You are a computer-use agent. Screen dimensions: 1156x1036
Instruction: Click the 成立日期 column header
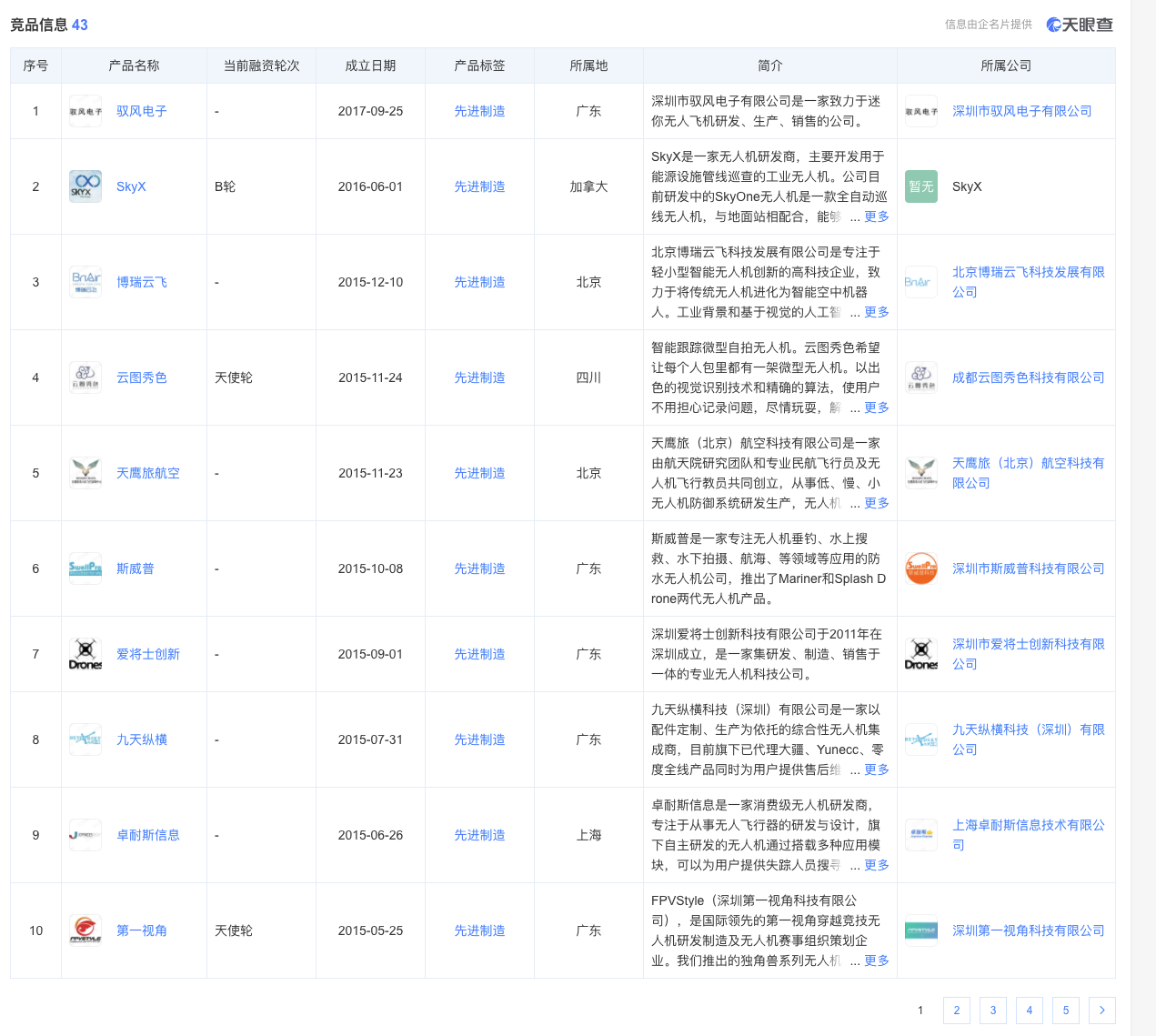click(x=370, y=65)
